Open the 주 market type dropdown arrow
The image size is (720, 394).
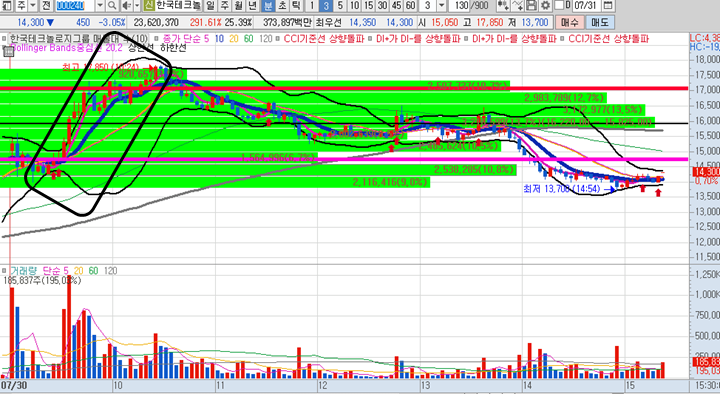(x=33, y=6)
